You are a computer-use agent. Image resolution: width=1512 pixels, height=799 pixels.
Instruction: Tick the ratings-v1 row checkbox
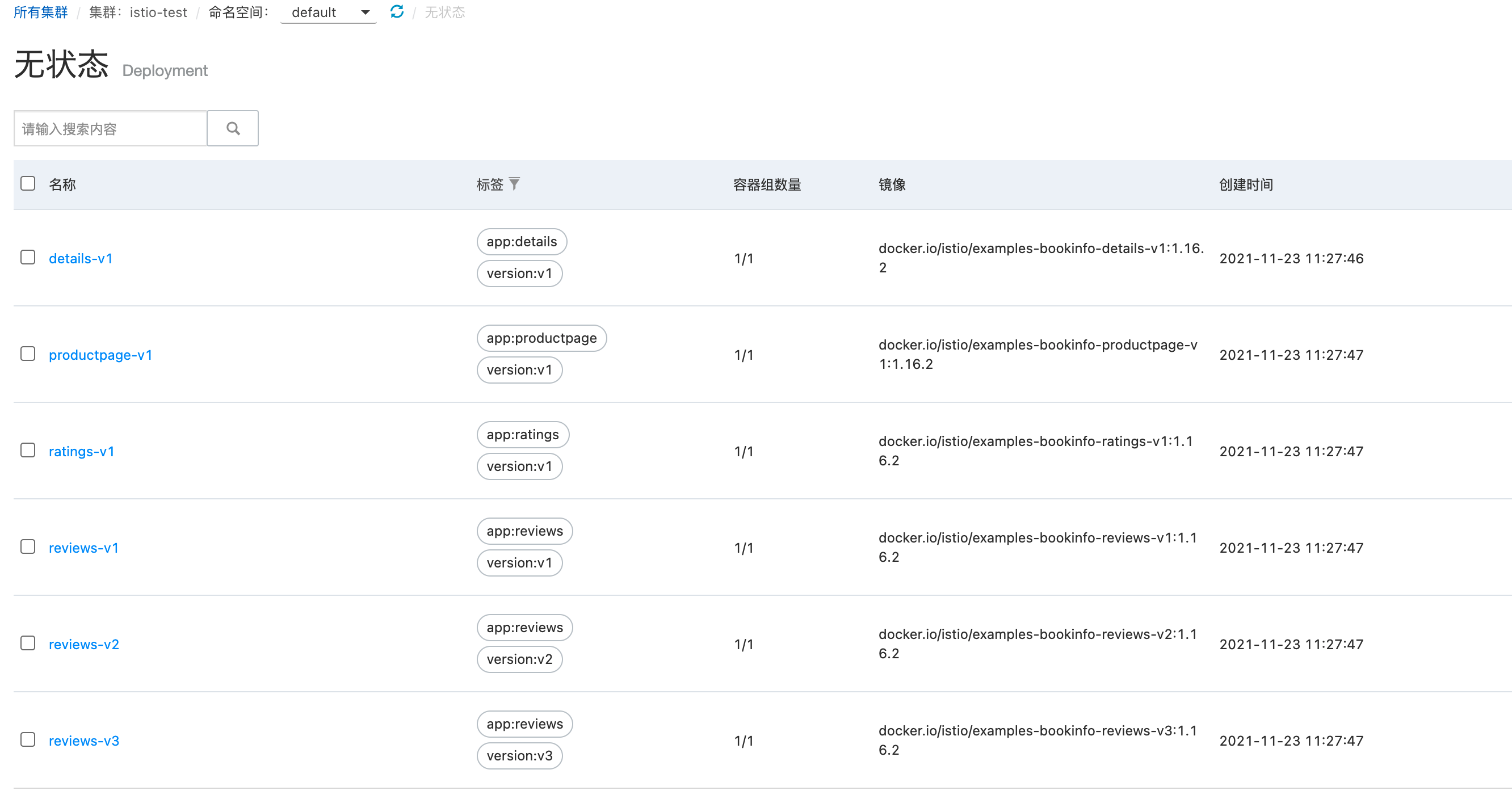28,450
